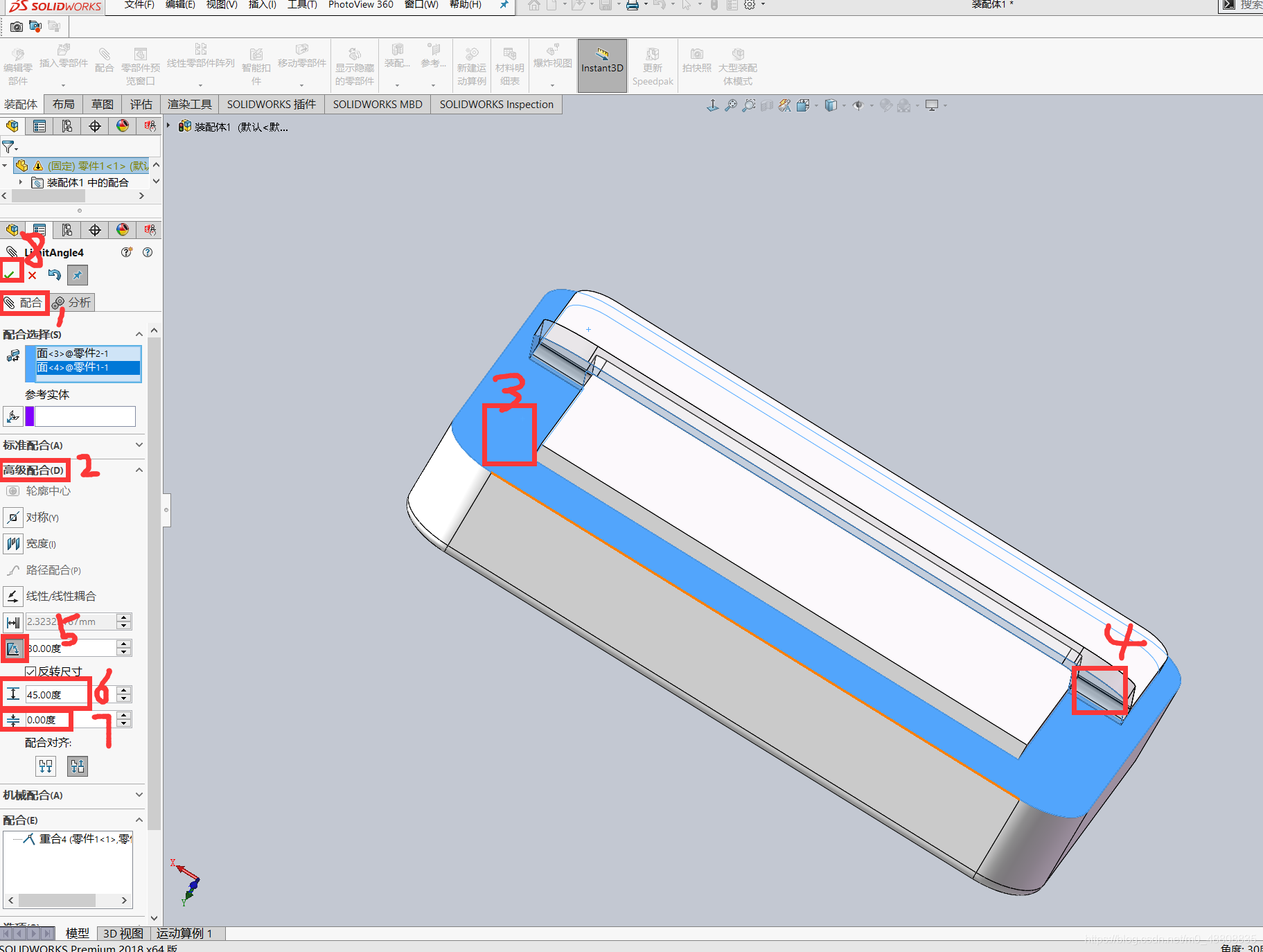The width and height of the screenshot is (1263, 952).
Task: Increase the 45.00度 maximum value spinner
Action: point(124,690)
